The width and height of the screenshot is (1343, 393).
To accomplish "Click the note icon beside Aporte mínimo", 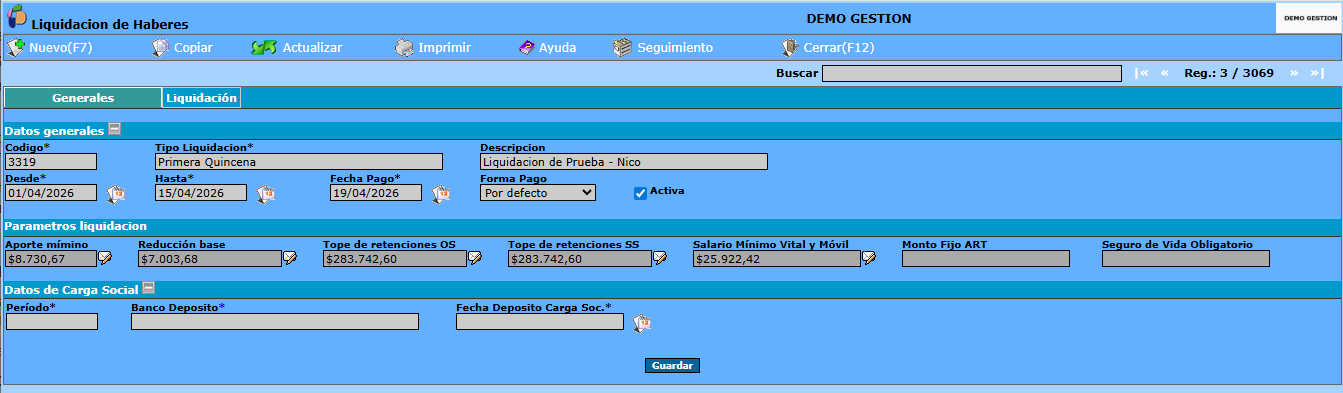I will (105, 258).
